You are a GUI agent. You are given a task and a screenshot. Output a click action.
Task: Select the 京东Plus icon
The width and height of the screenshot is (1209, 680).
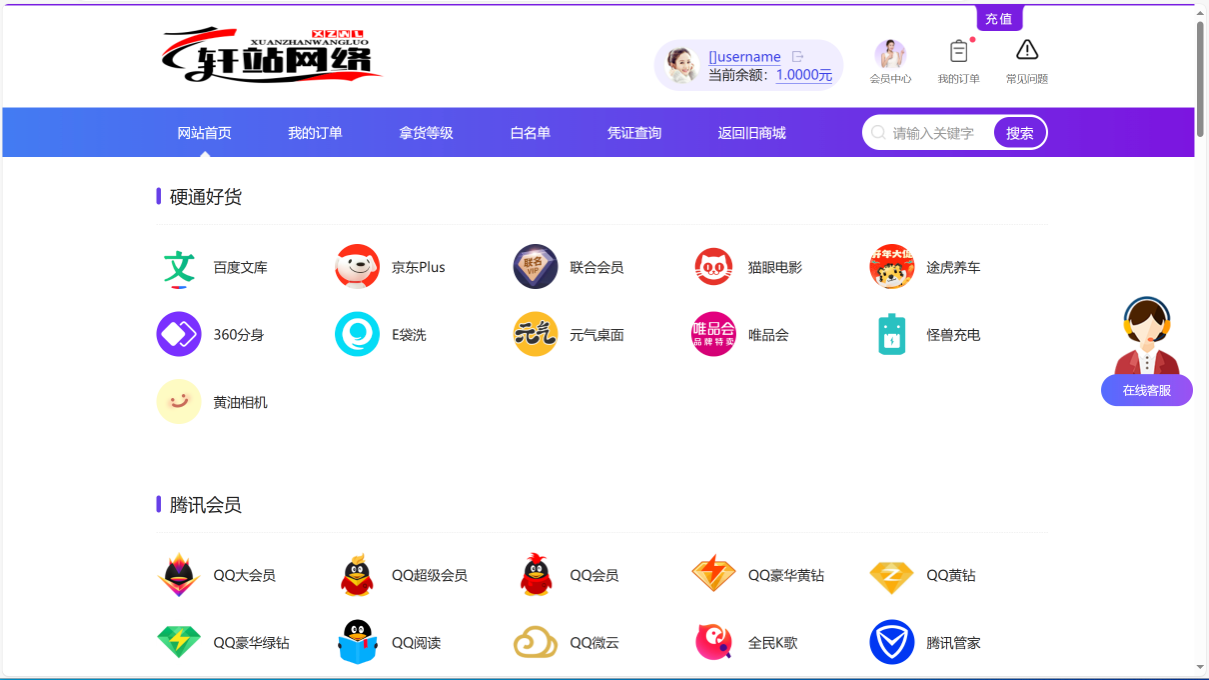pyautogui.click(x=357, y=267)
